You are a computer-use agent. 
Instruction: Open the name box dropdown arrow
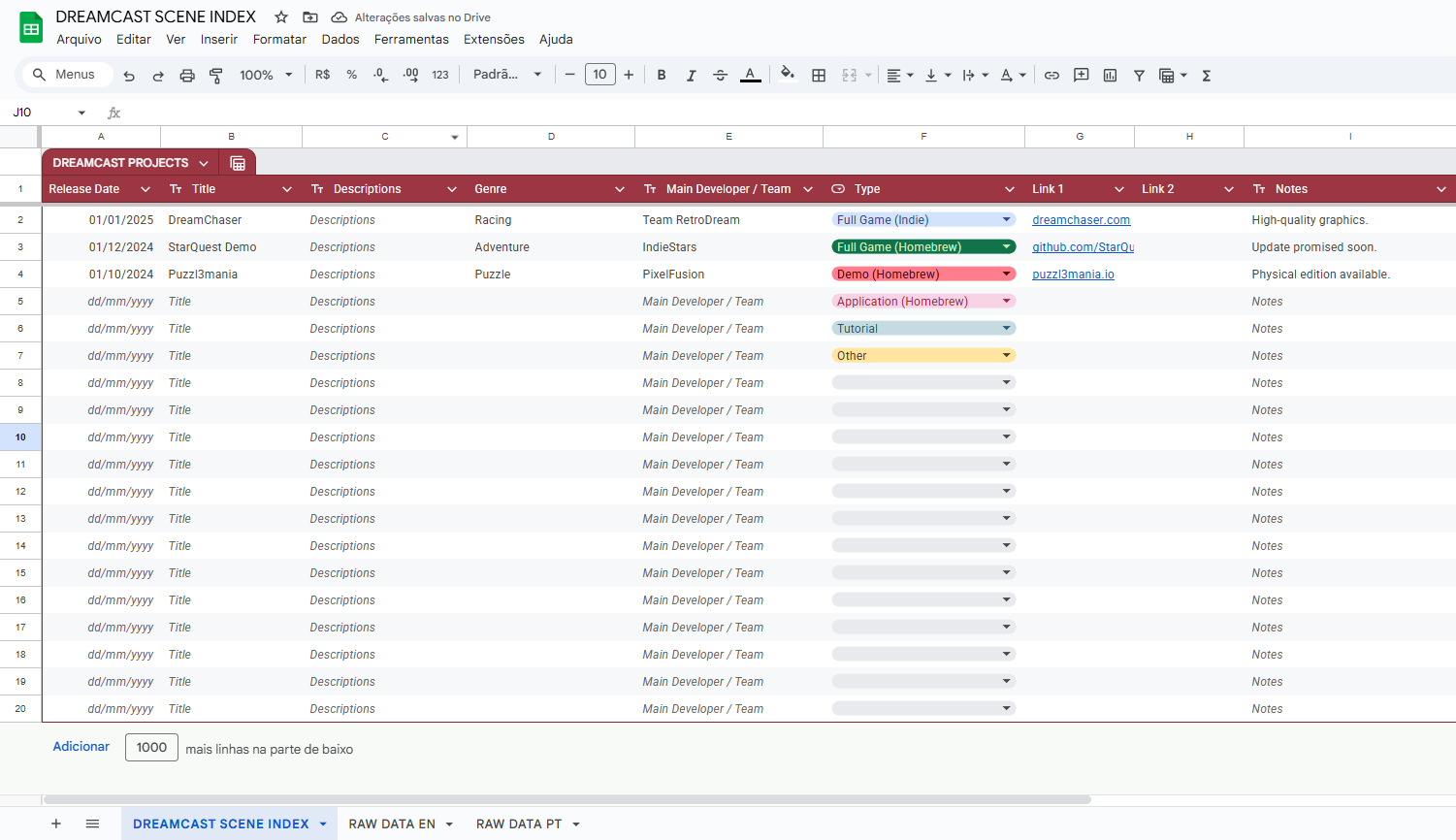click(81, 113)
